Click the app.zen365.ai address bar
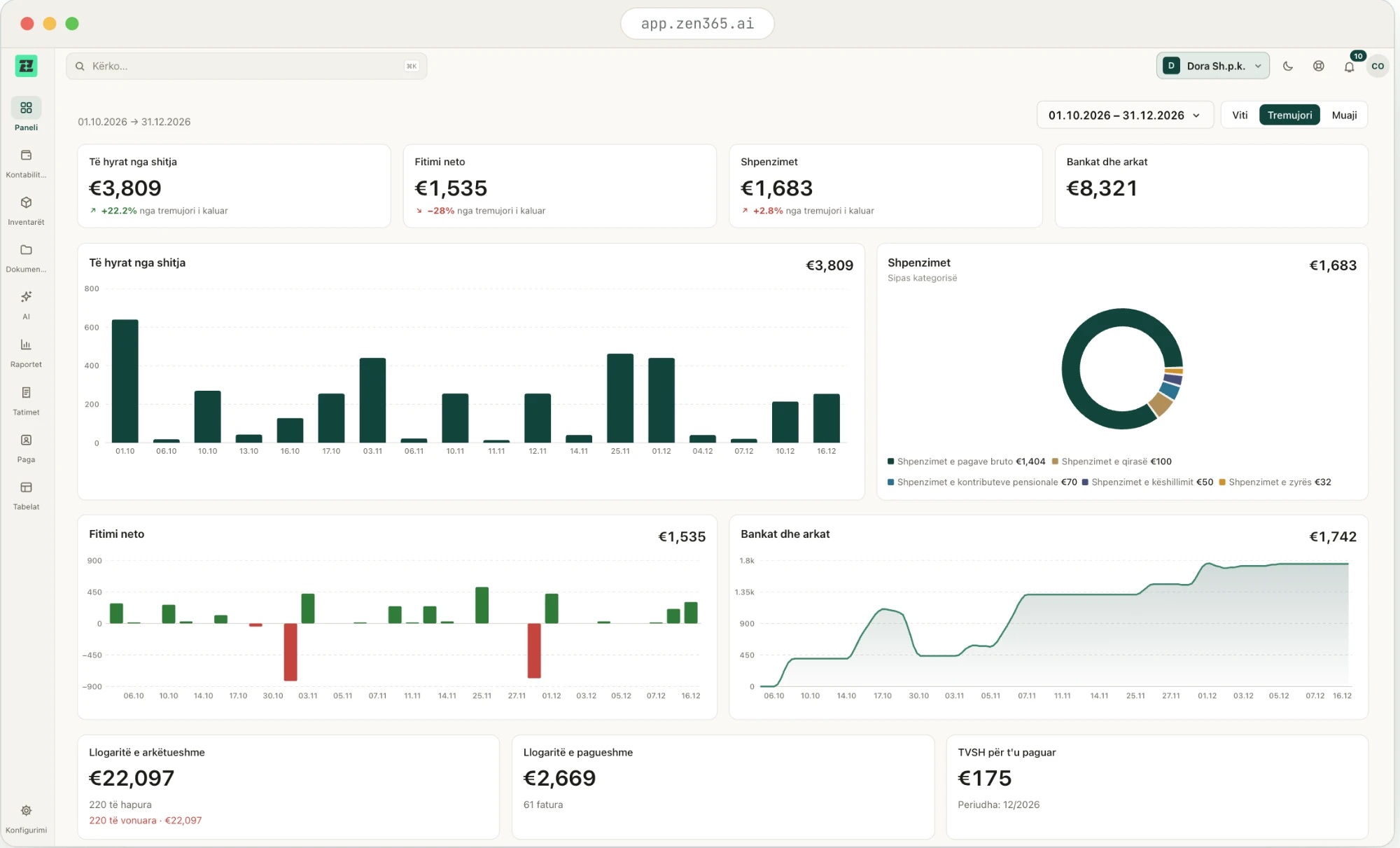 (697, 24)
